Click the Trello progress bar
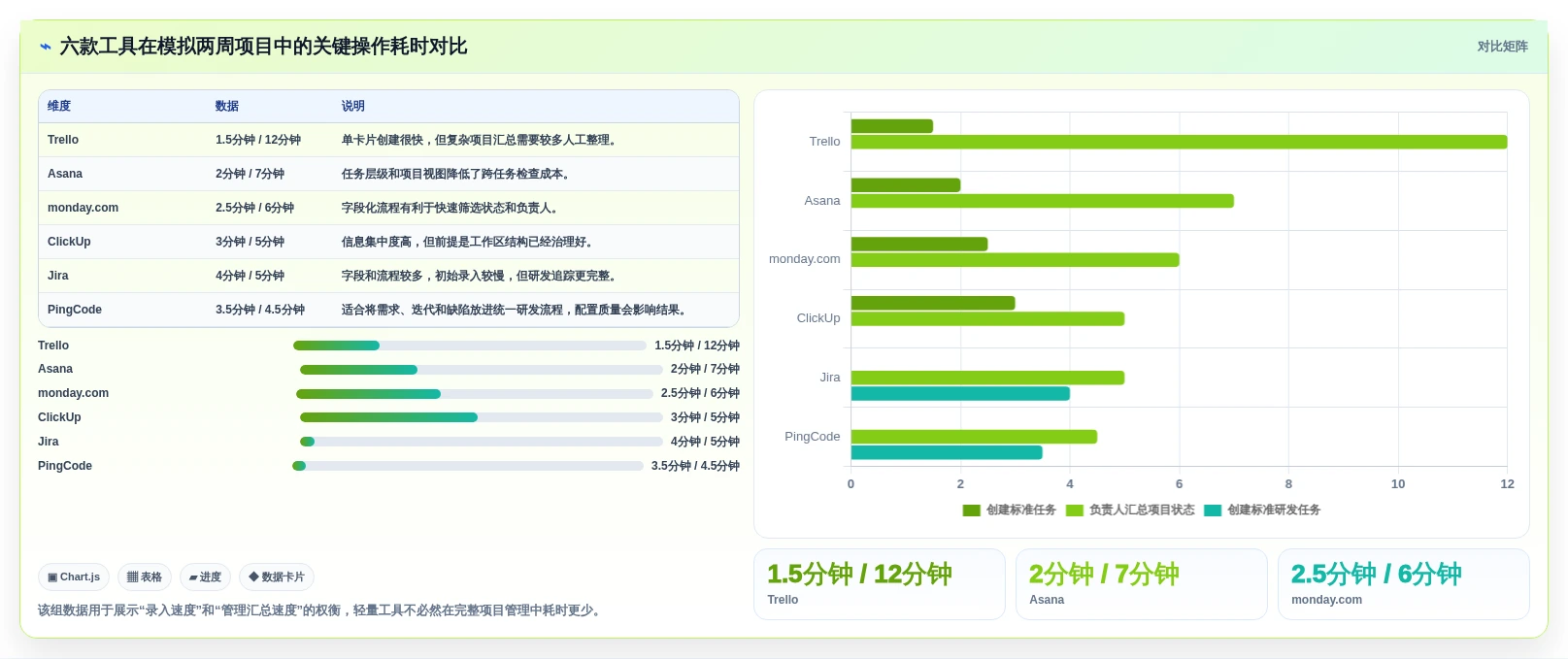The height and width of the screenshot is (659, 1568). coord(470,346)
